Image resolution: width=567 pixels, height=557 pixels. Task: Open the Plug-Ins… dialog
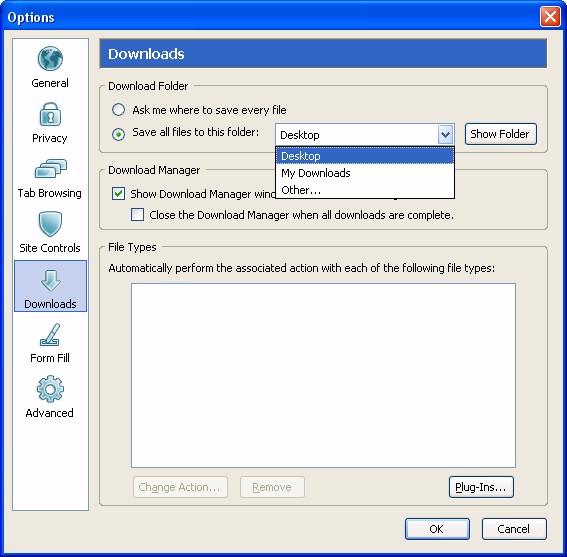point(481,487)
